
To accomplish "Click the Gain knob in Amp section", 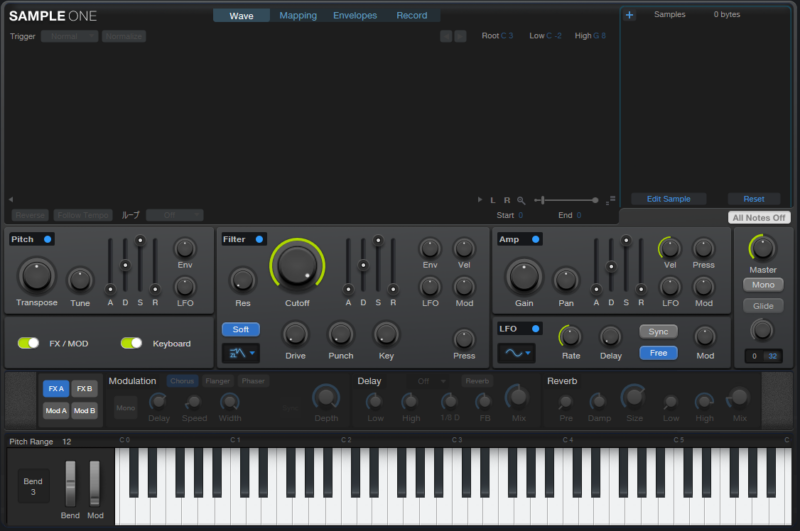I will (524, 274).
